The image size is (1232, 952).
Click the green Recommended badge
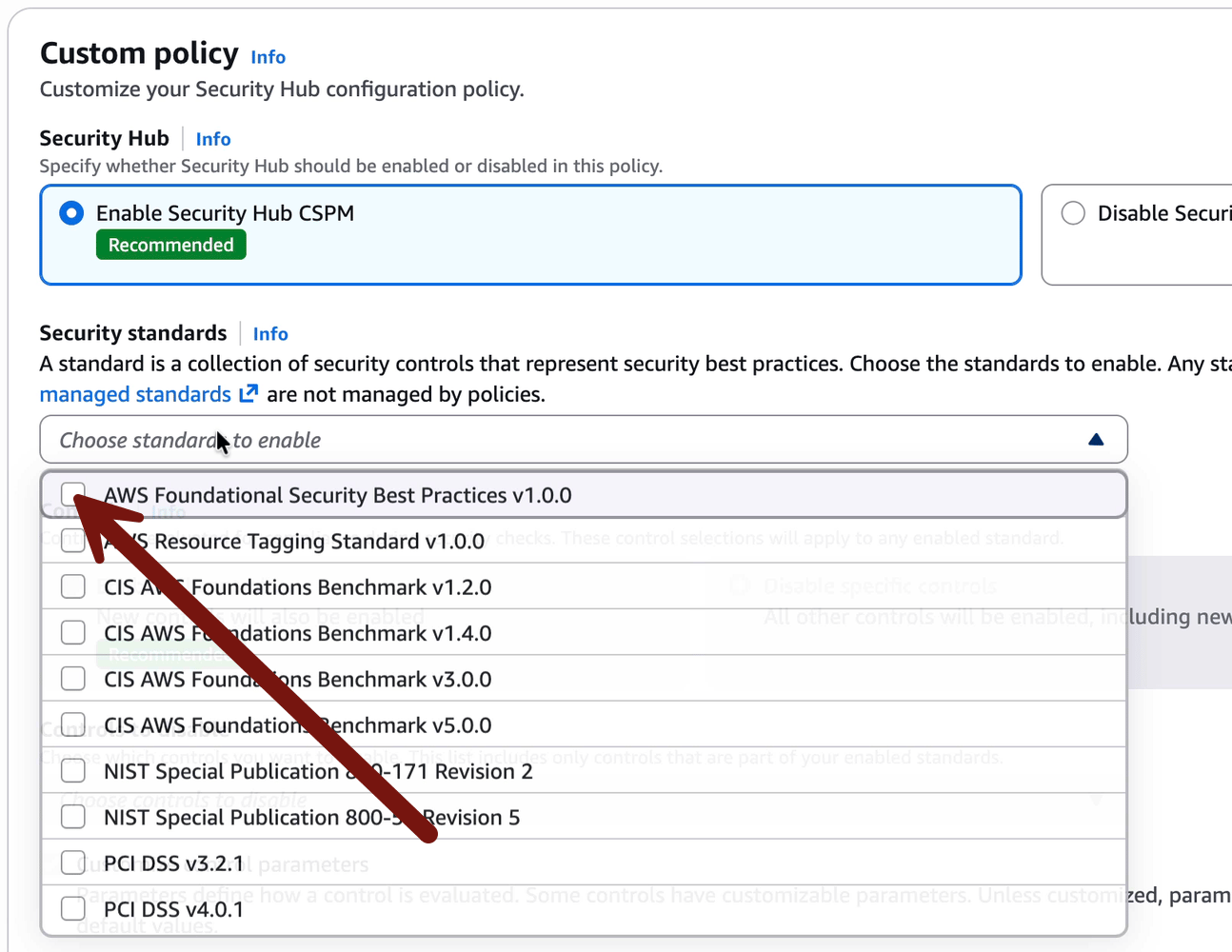171,245
